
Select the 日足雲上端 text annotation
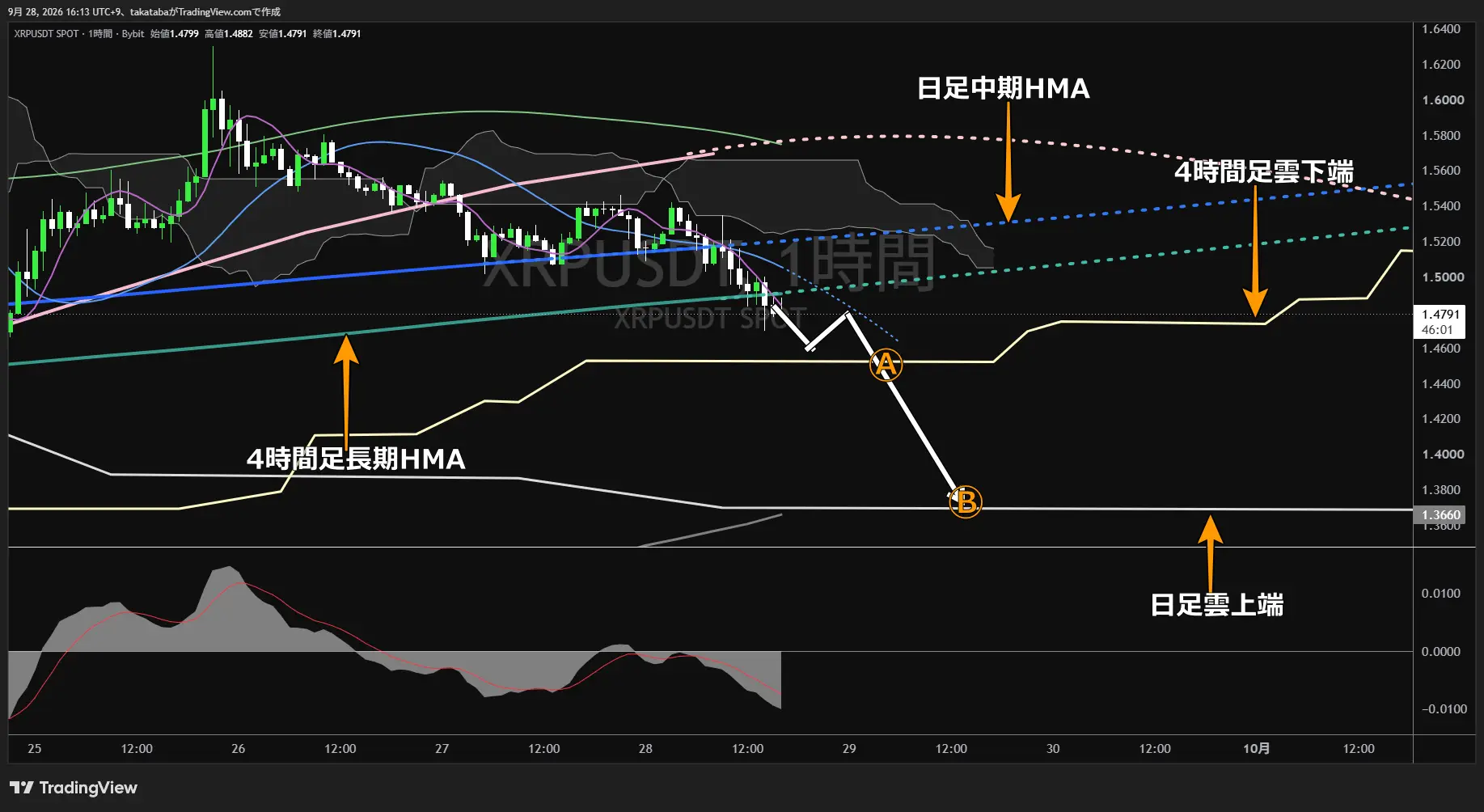click(x=1217, y=604)
